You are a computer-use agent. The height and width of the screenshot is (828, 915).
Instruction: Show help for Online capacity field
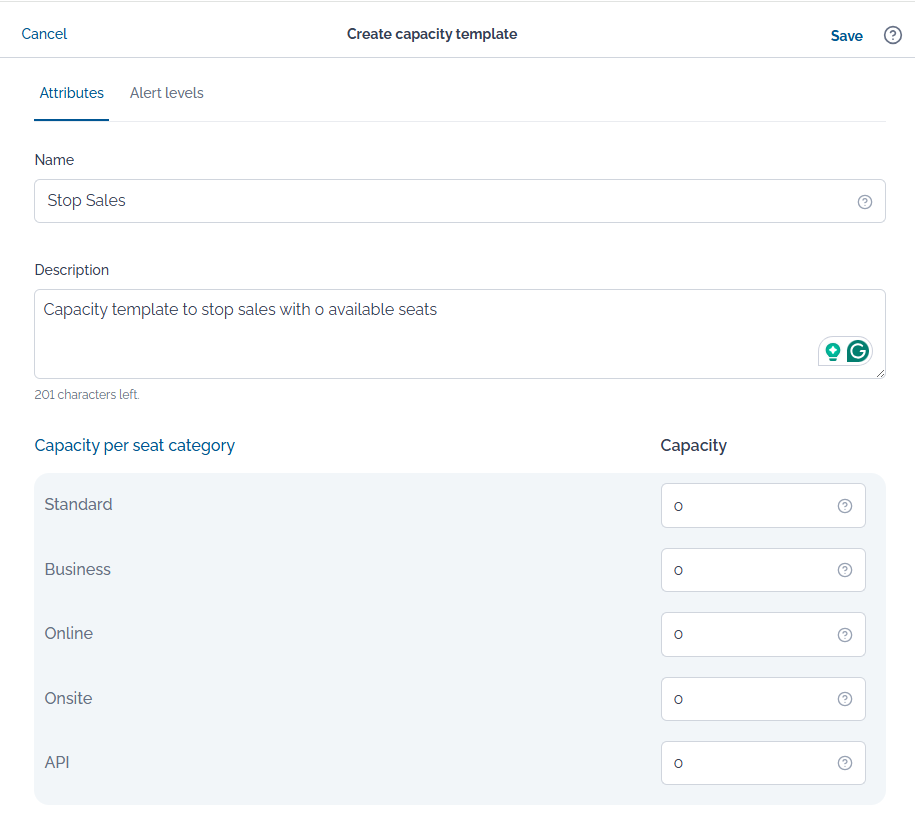[x=844, y=635]
